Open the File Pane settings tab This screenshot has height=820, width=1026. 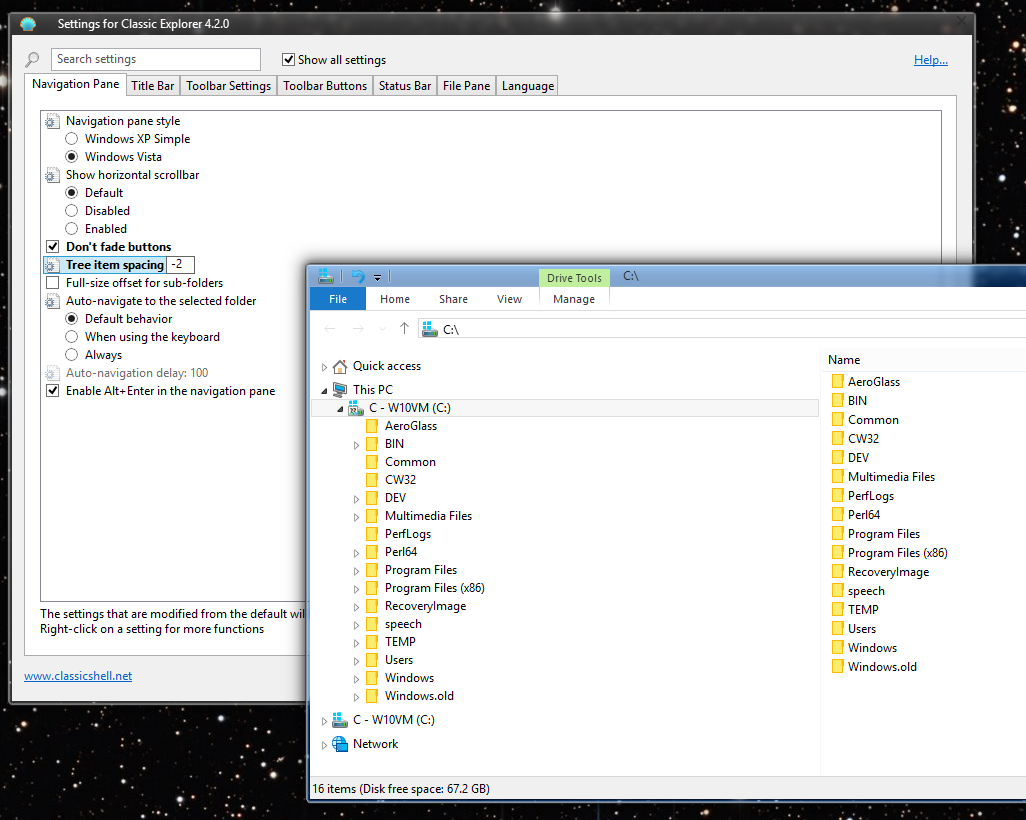tap(467, 86)
